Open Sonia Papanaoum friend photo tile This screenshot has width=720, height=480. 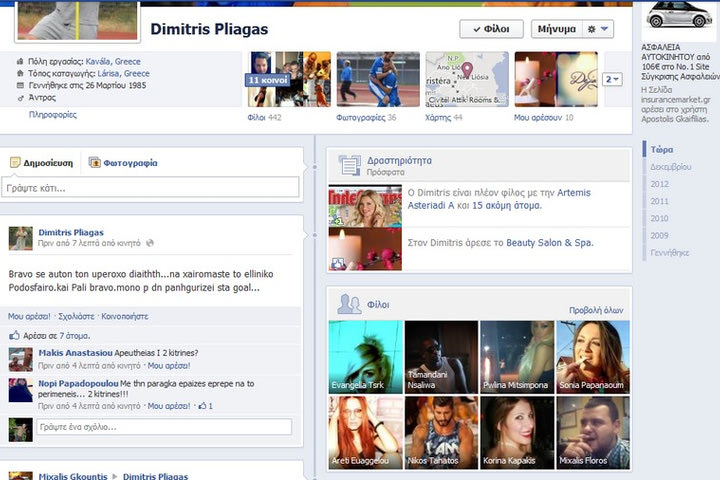point(593,357)
